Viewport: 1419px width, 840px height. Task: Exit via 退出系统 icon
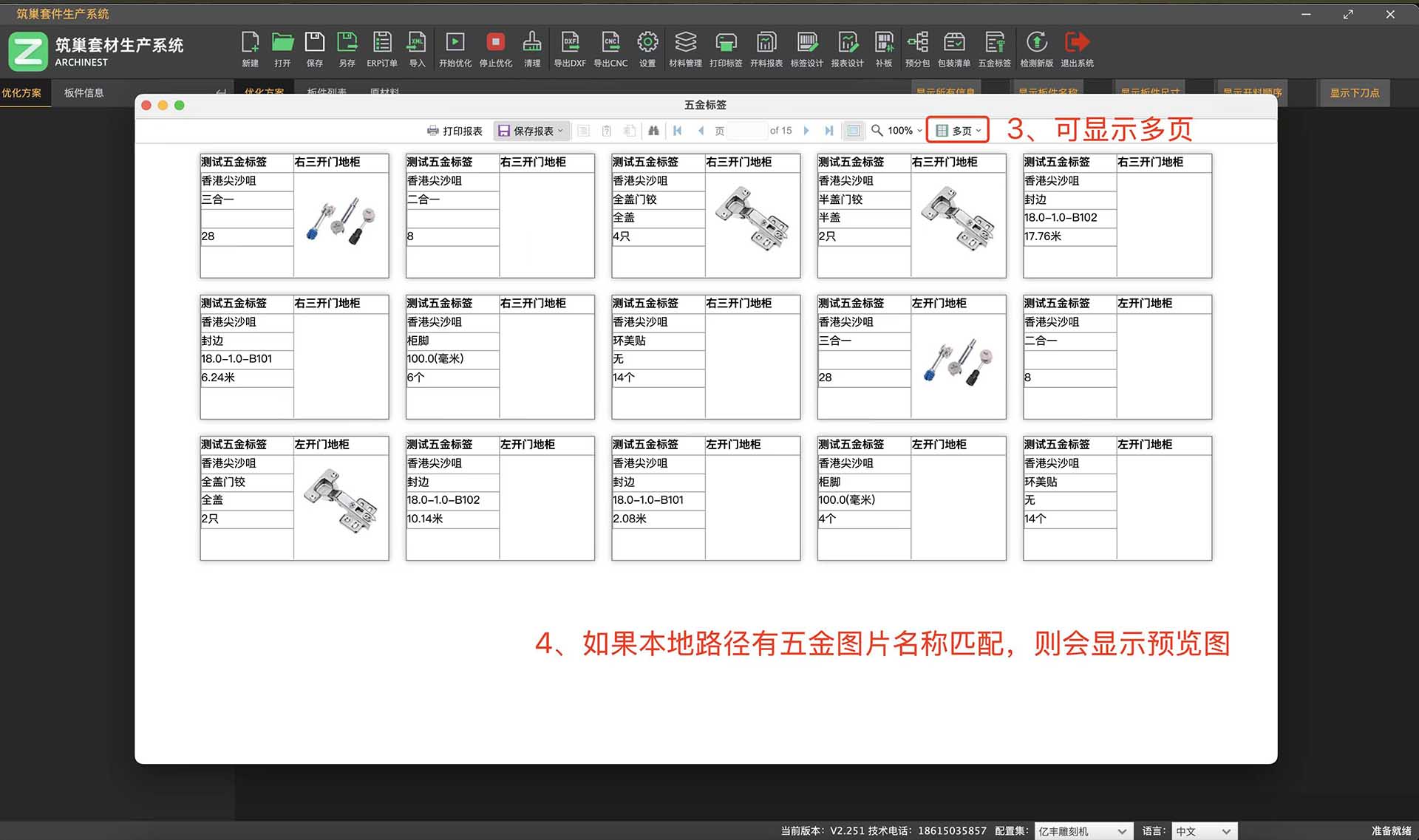coord(1078,49)
